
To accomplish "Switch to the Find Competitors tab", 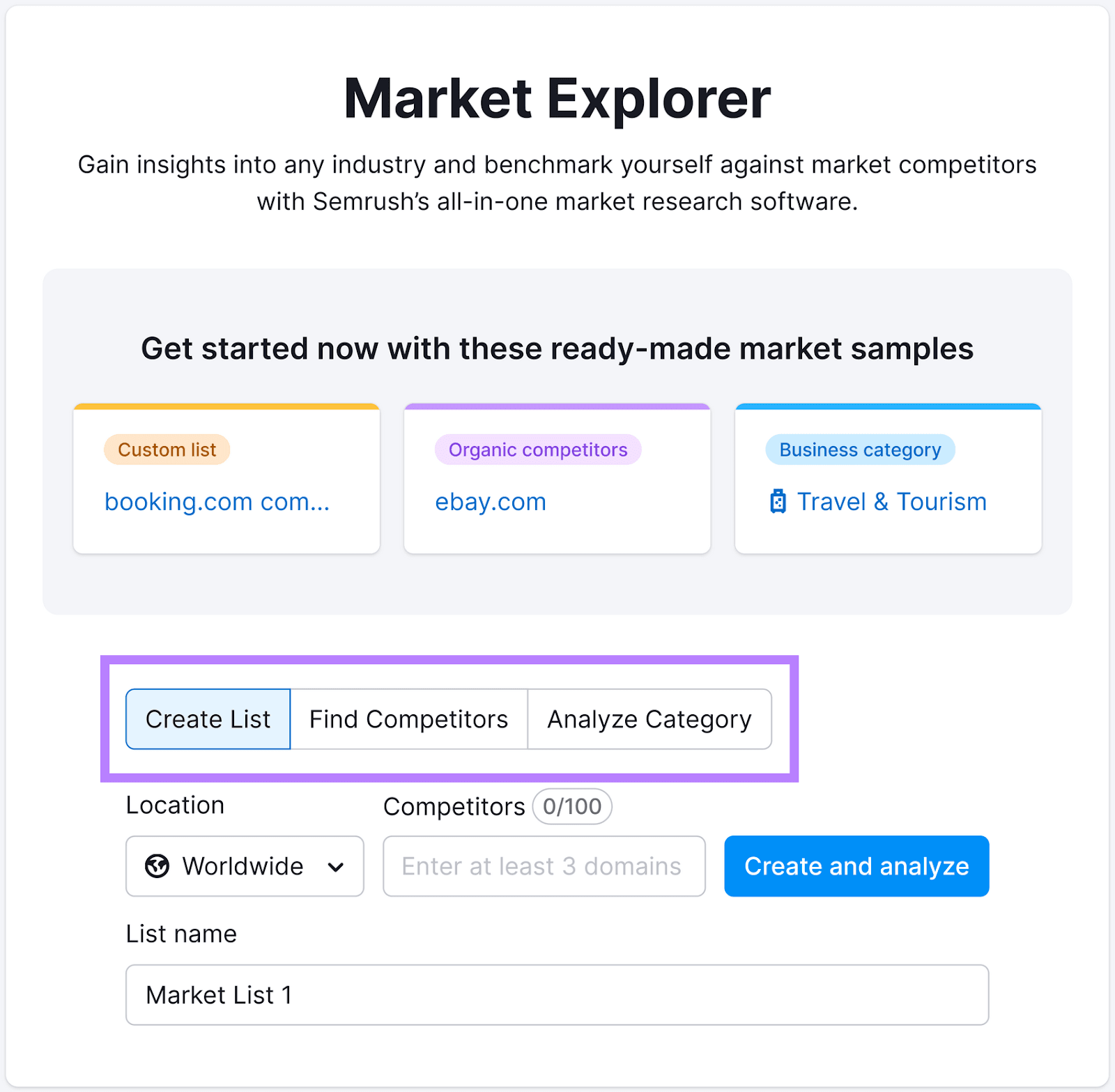I will coord(408,719).
